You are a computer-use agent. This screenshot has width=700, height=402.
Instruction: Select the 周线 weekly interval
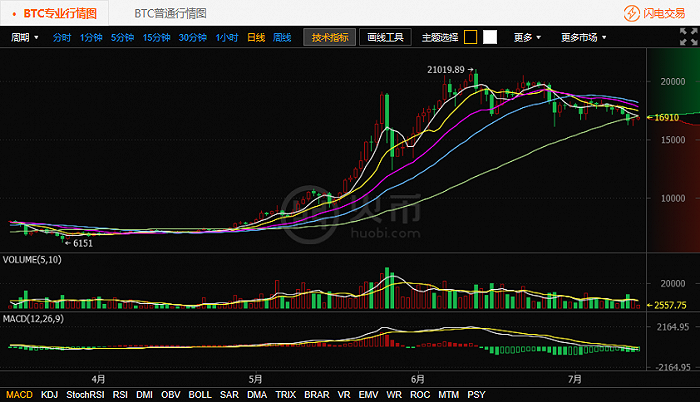pos(282,38)
